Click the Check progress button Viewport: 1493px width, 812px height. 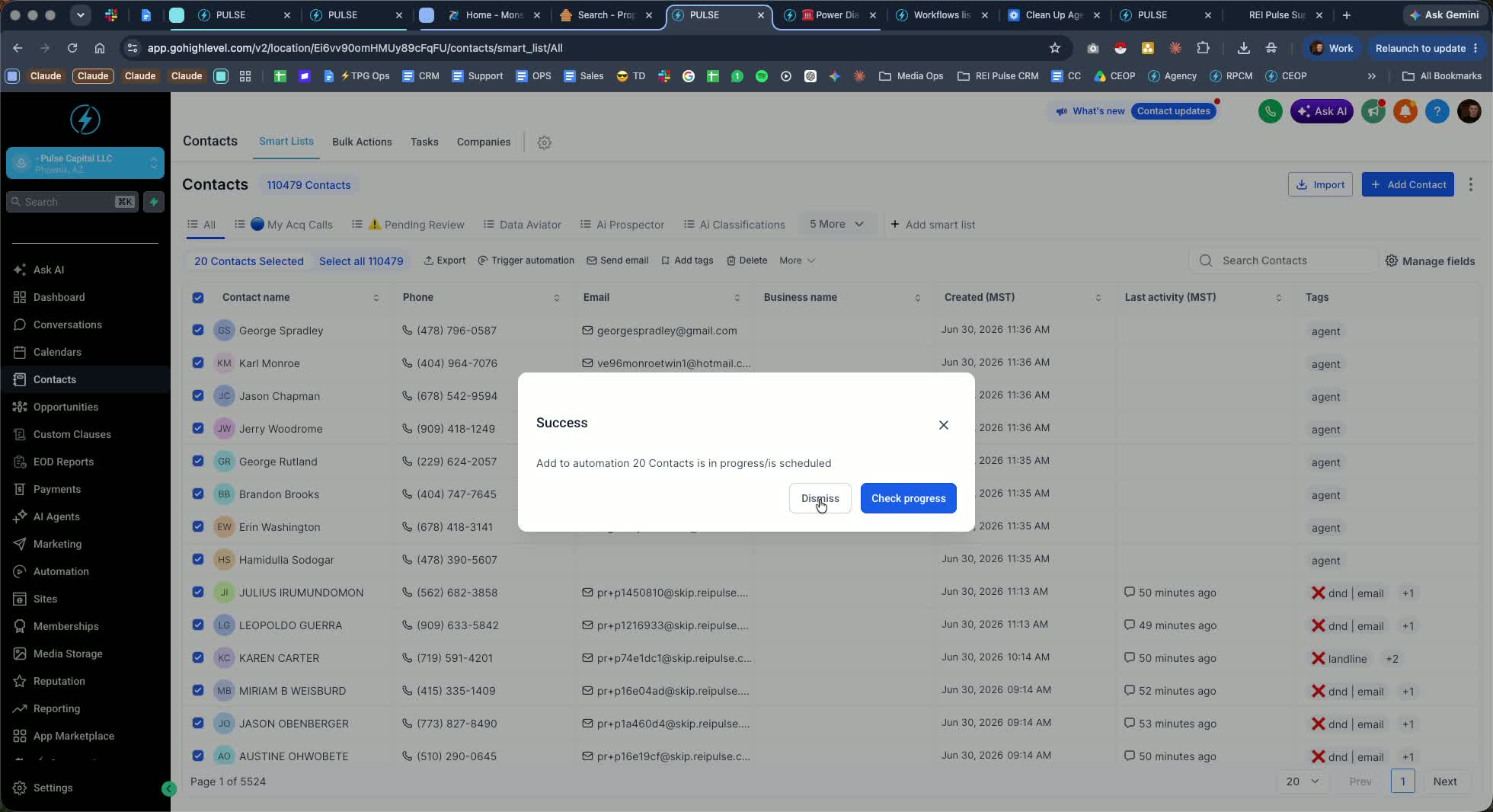908,498
